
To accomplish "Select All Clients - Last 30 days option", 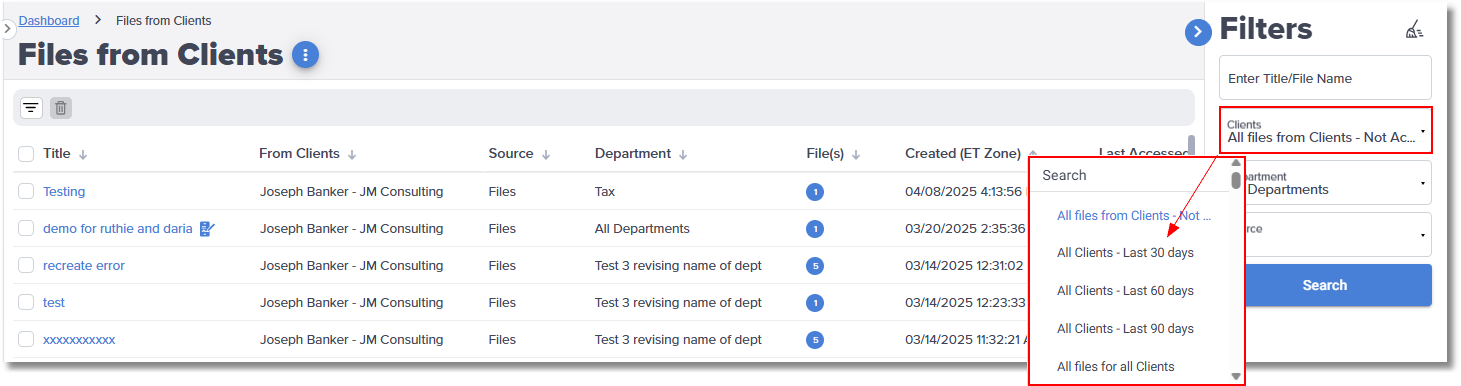I will [x=1126, y=253].
